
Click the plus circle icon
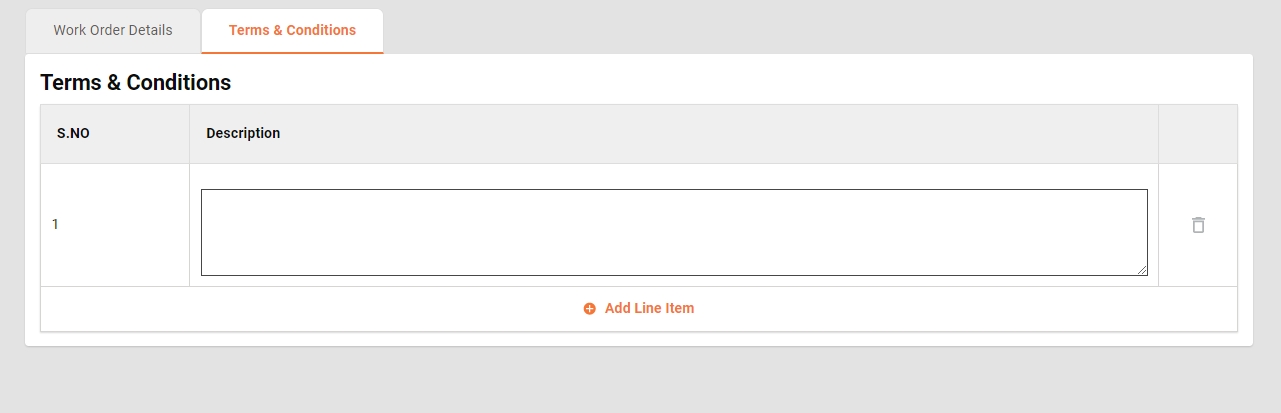[590, 309]
